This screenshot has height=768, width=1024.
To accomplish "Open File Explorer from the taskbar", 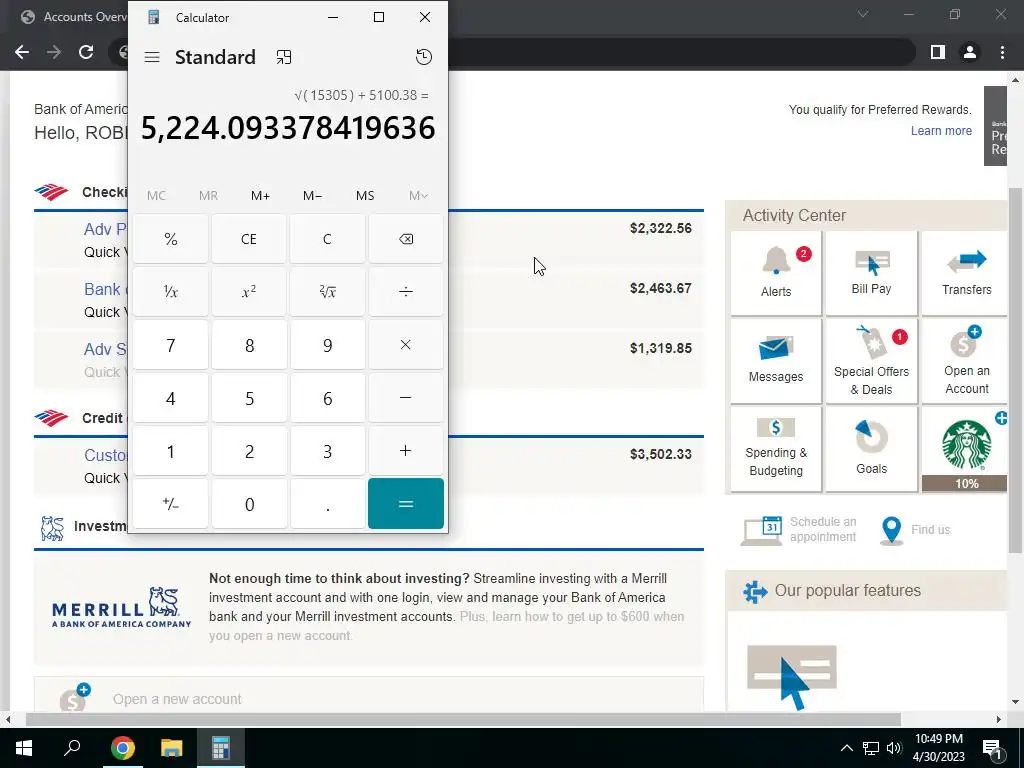I will coord(172,748).
